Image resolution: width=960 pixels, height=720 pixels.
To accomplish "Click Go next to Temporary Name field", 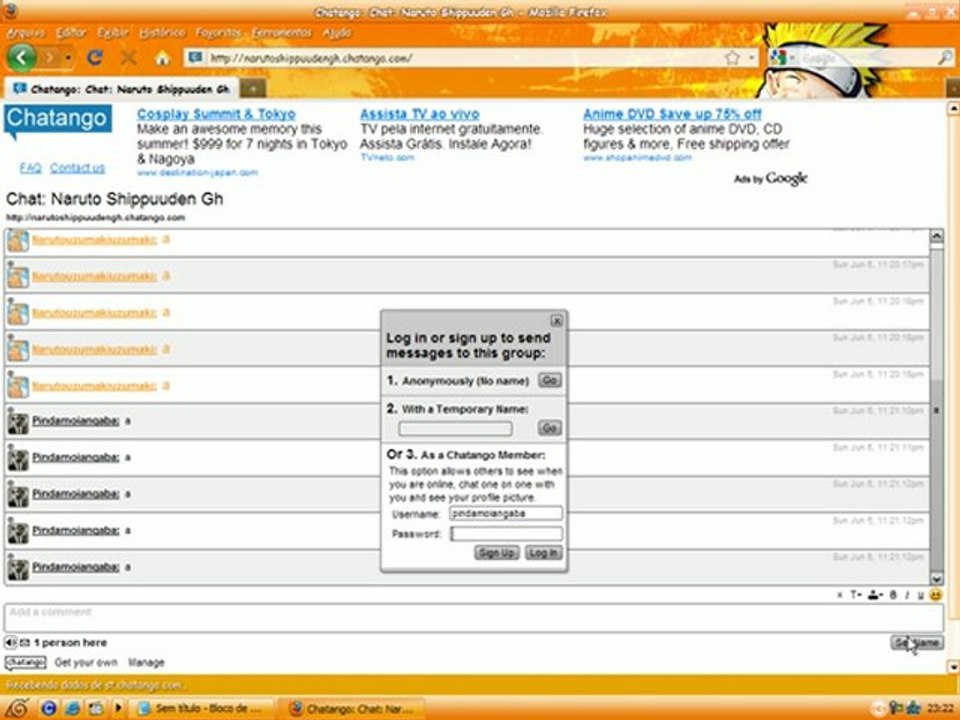I will [549, 428].
